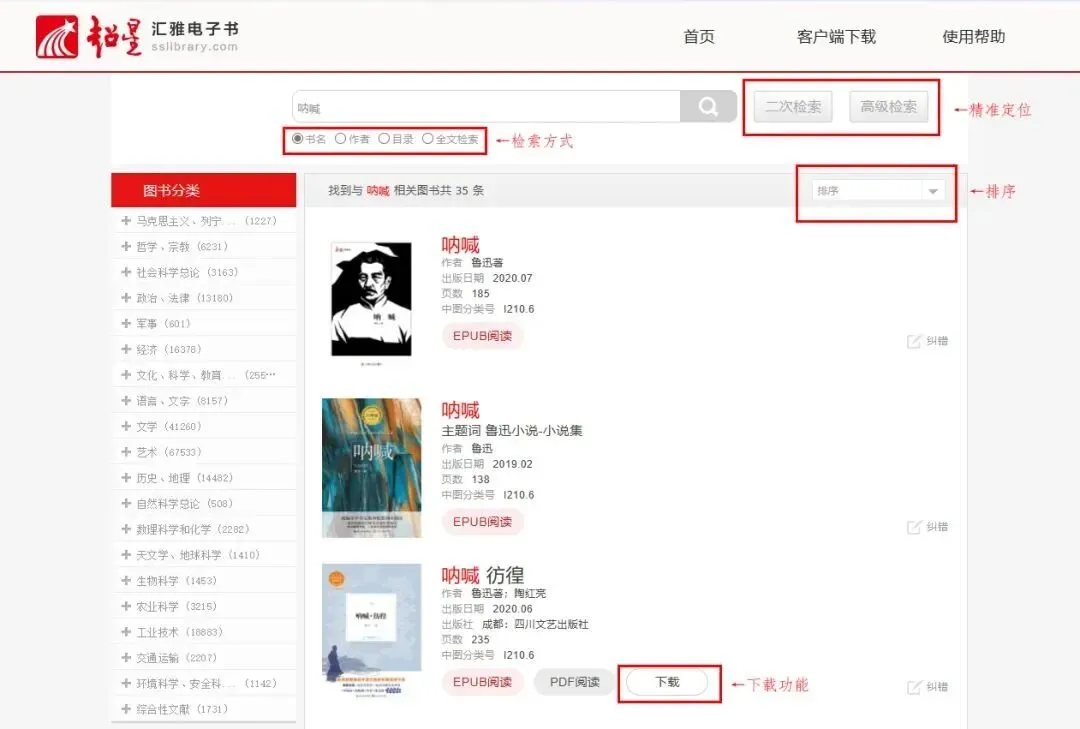This screenshot has width=1080, height=729.
Task: Click the 纠错 icon for 呐喊 彷徨 book
Action: point(914,687)
